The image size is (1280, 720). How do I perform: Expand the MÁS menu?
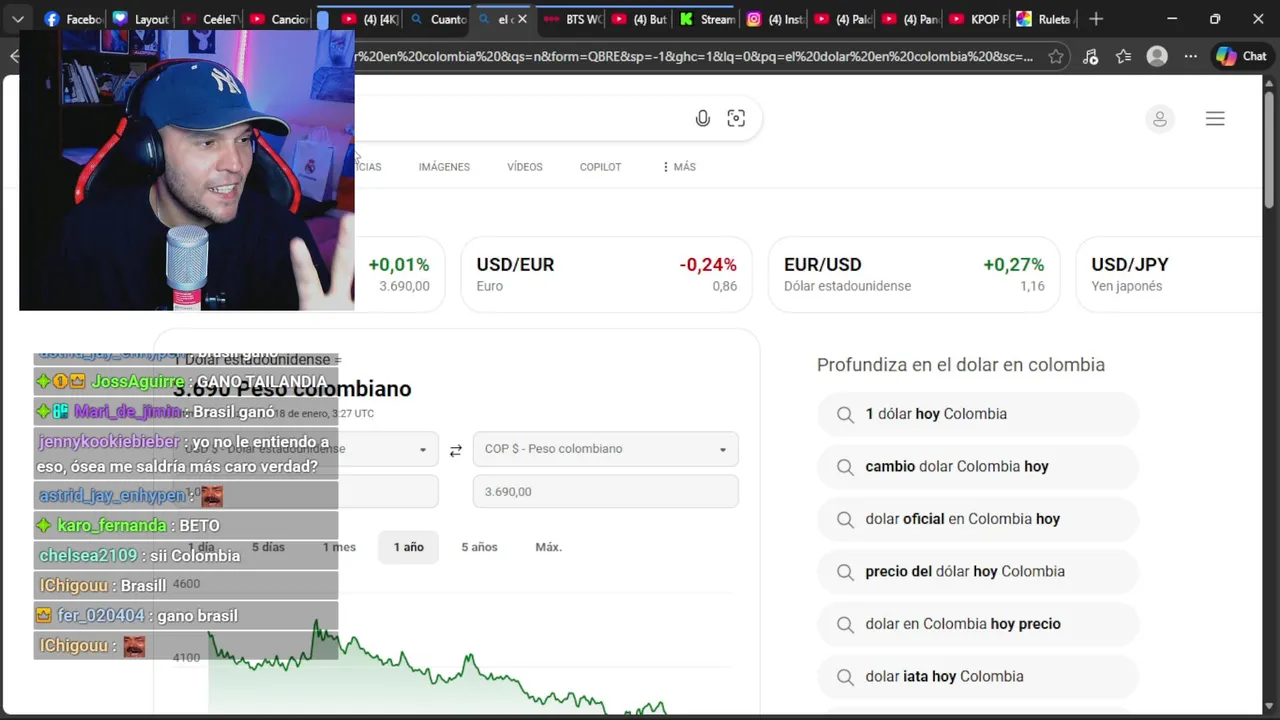tap(679, 167)
